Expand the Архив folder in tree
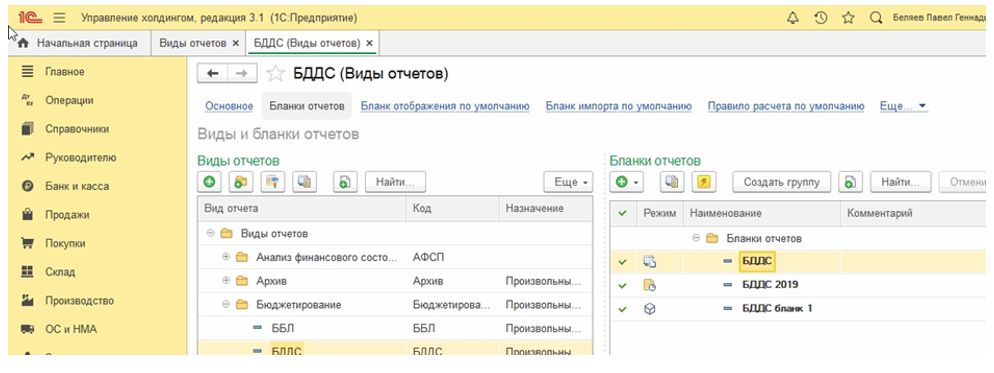 (x=226, y=281)
